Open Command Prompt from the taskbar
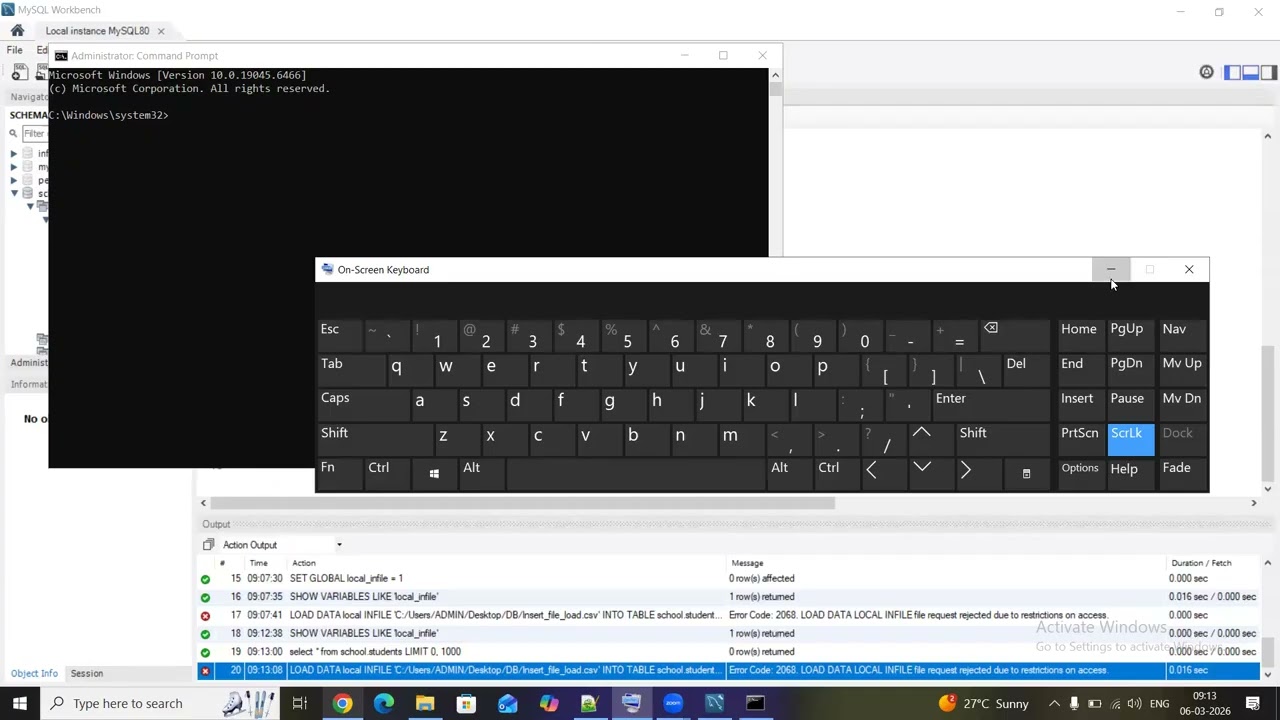This screenshot has width=1280, height=720. [x=755, y=703]
